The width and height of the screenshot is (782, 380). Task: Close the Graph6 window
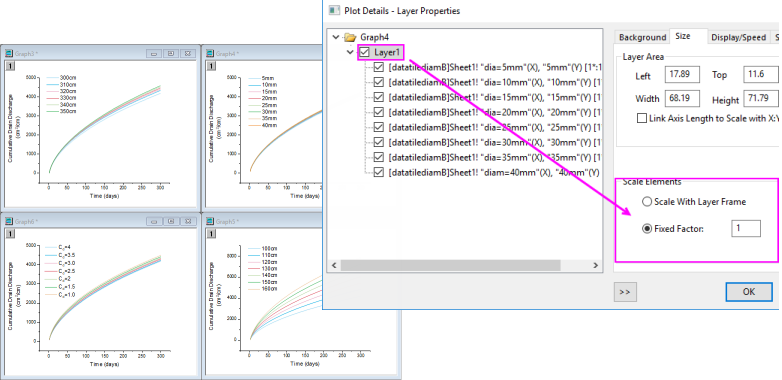tap(187, 221)
